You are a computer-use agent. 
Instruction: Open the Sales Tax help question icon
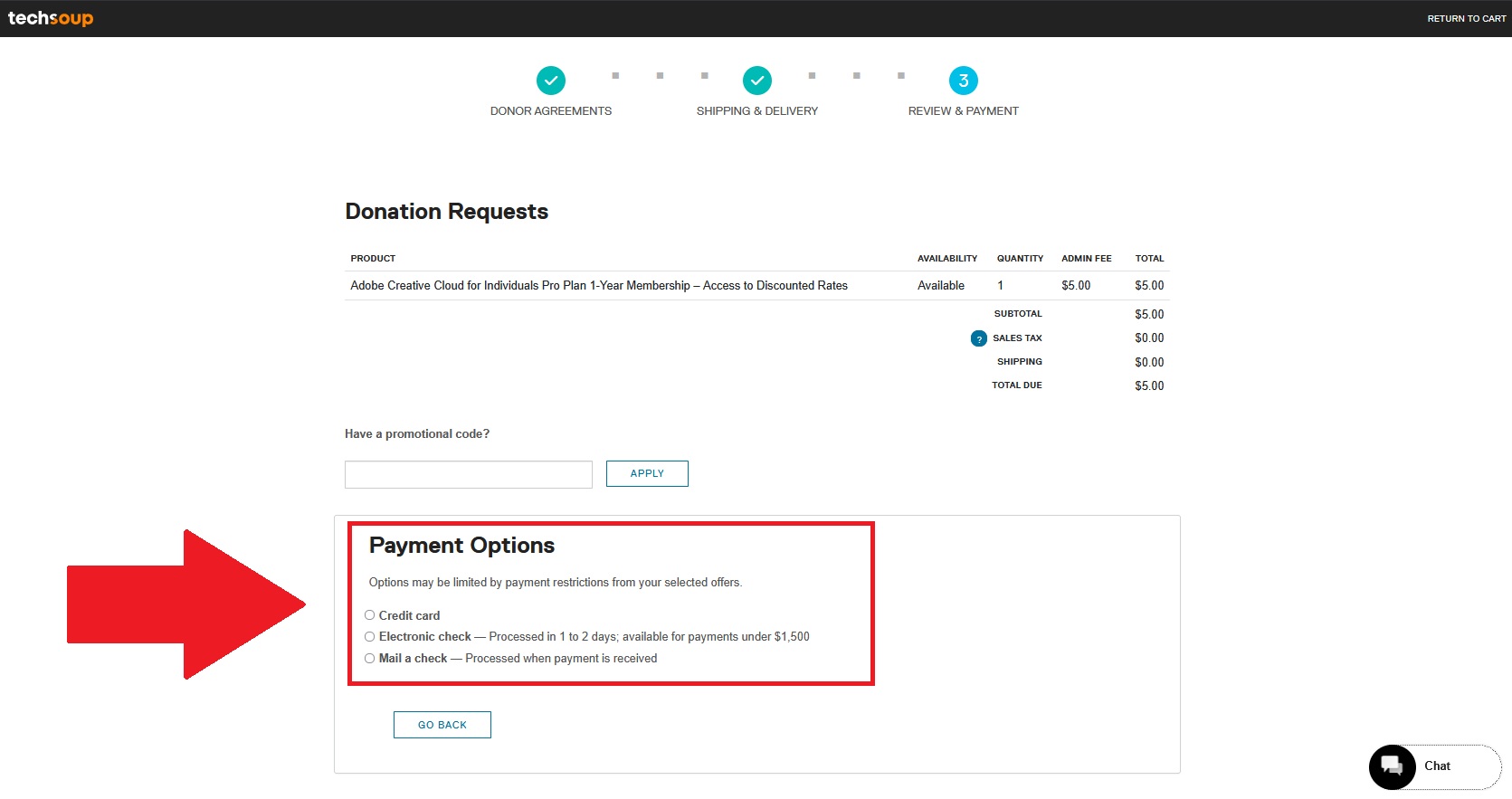(979, 338)
